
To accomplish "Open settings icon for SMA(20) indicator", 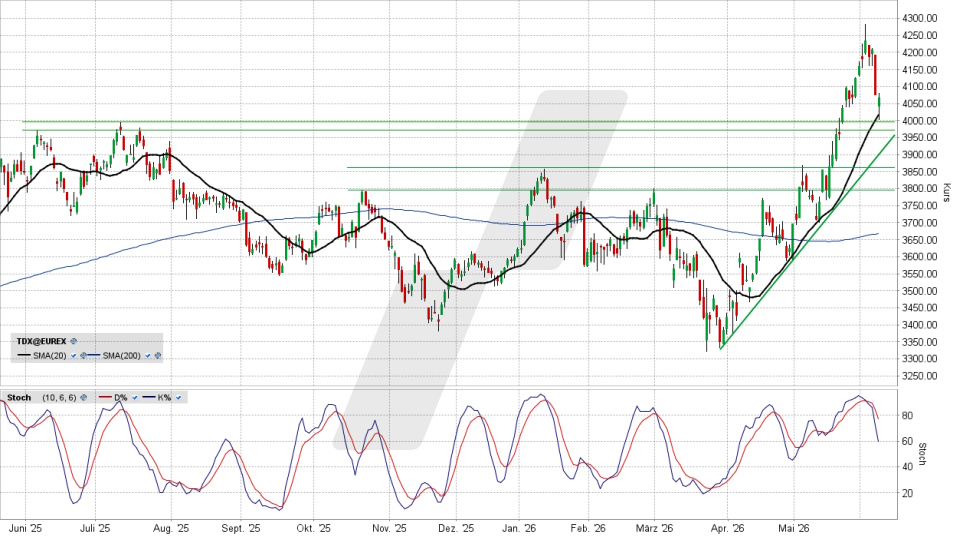I will coord(83,356).
